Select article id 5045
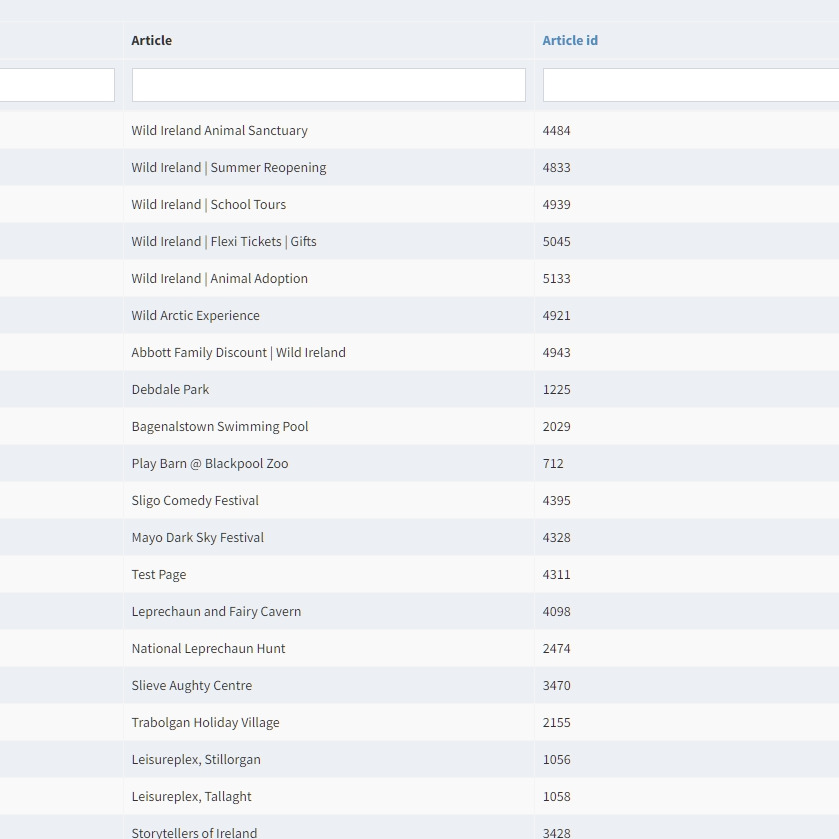839x839 pixels. click(x=556, y=241)
